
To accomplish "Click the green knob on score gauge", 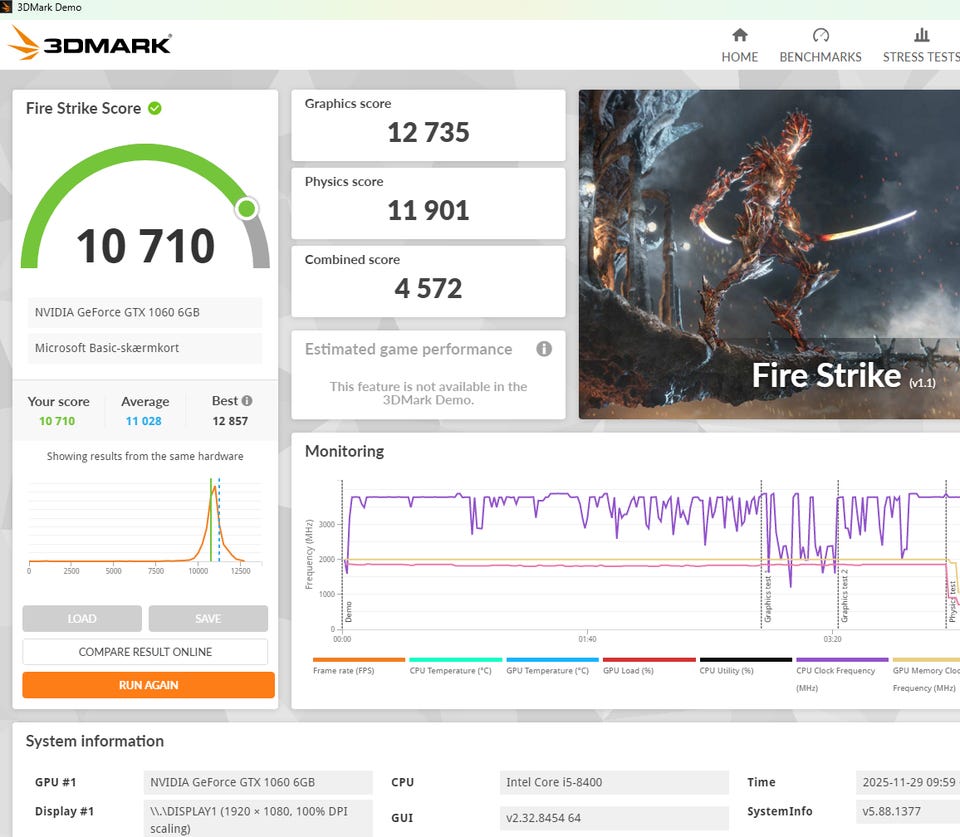I will coord(247,209).
